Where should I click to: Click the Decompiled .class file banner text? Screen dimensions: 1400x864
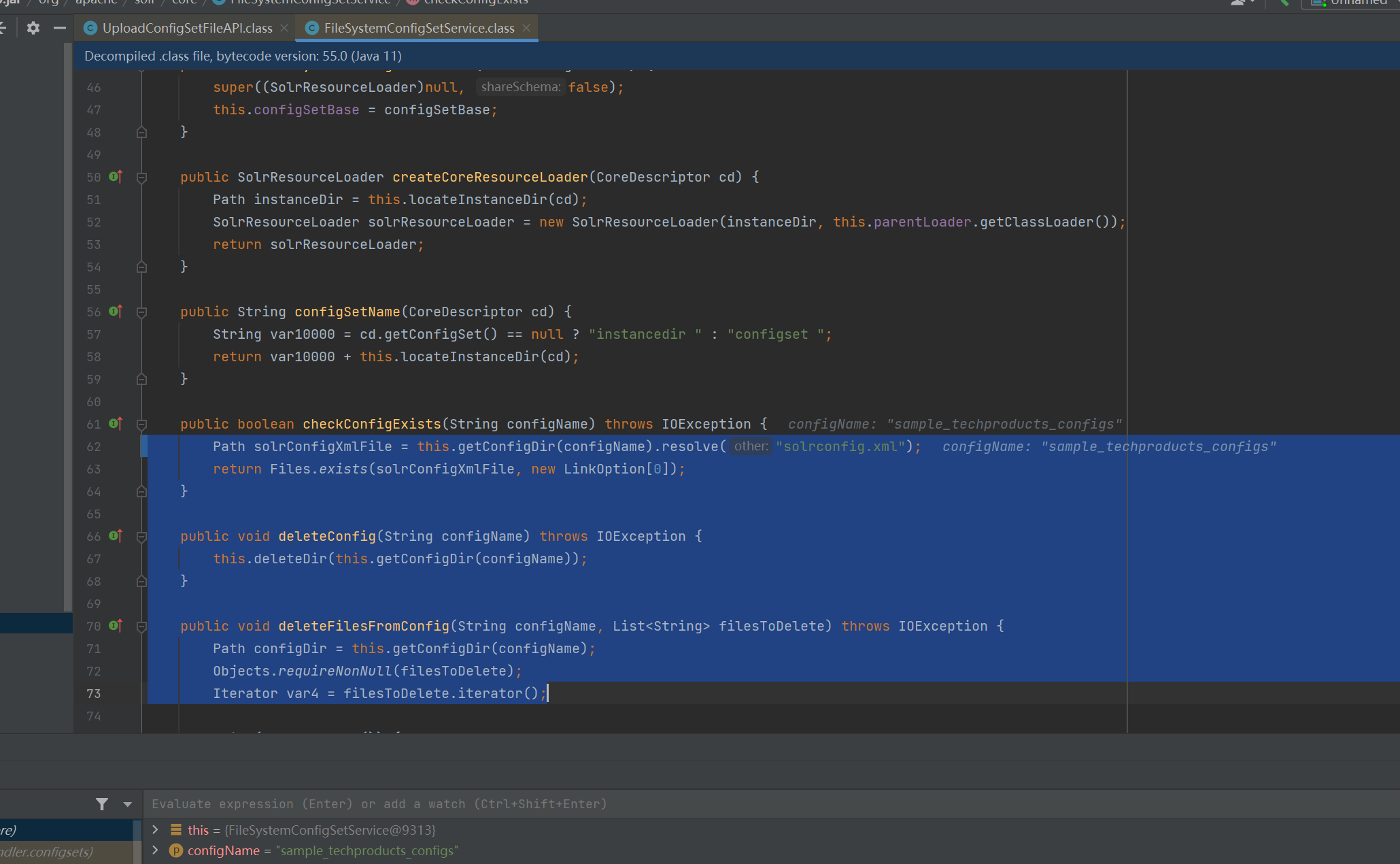pyautogui.click(x=243, y=56)
